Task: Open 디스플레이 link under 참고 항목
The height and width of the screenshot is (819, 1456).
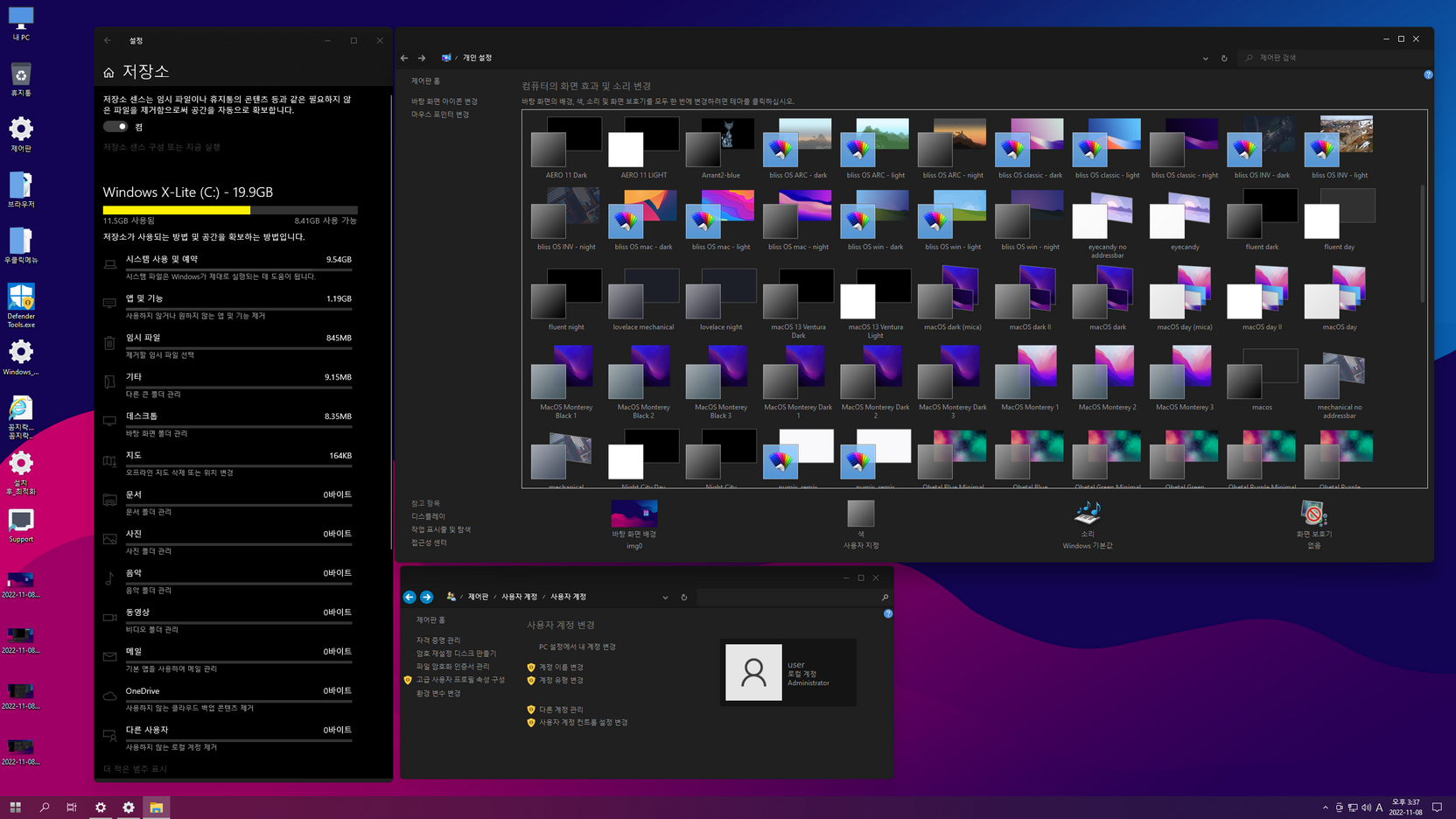Action: click(428, 516)
